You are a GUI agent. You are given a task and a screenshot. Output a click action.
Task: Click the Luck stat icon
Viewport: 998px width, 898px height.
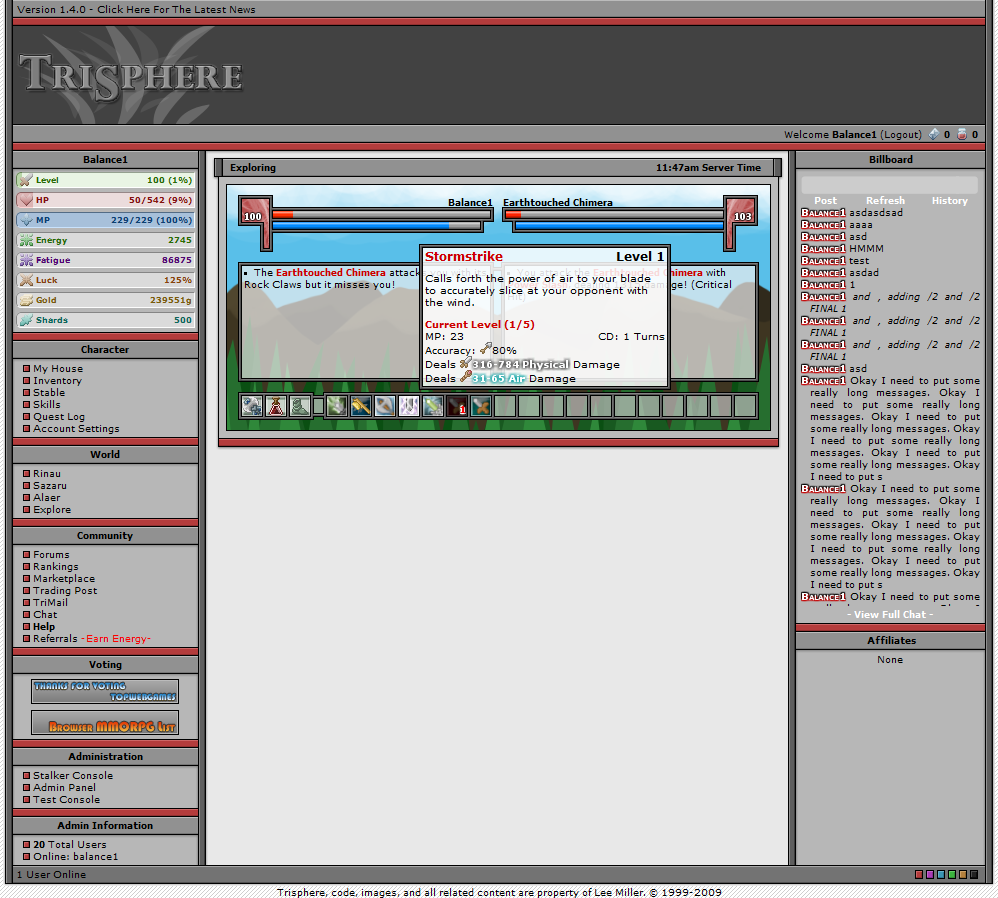pyautogui.click(x=25, y=280)
